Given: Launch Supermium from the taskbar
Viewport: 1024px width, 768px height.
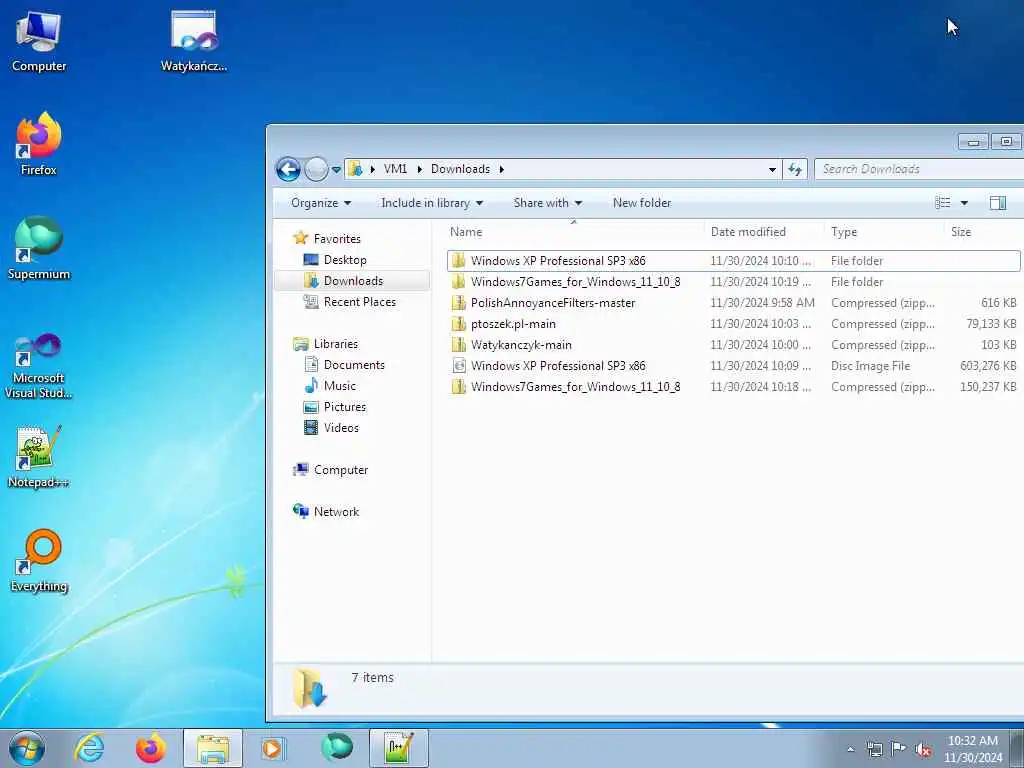Looking at the screenshot, I should click(337, 748).
